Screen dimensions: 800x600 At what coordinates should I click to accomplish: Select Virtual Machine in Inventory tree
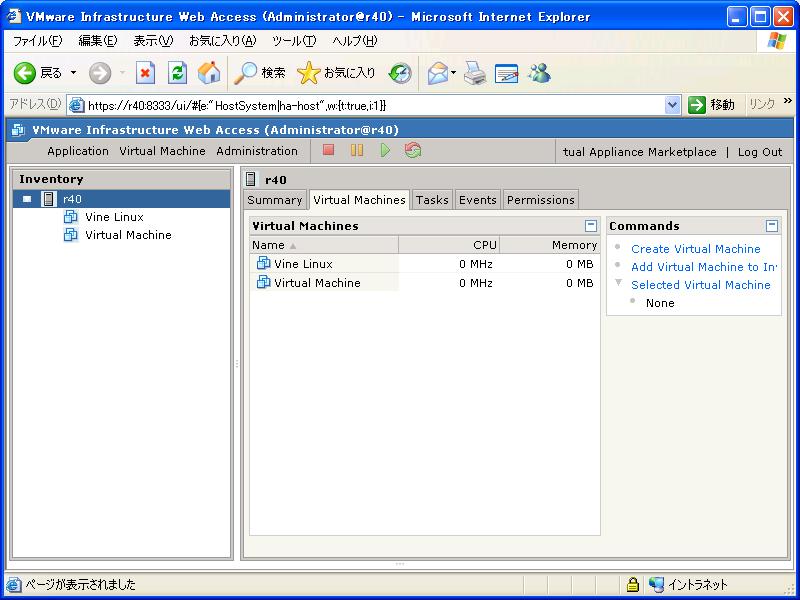click(x=128, y=235)
